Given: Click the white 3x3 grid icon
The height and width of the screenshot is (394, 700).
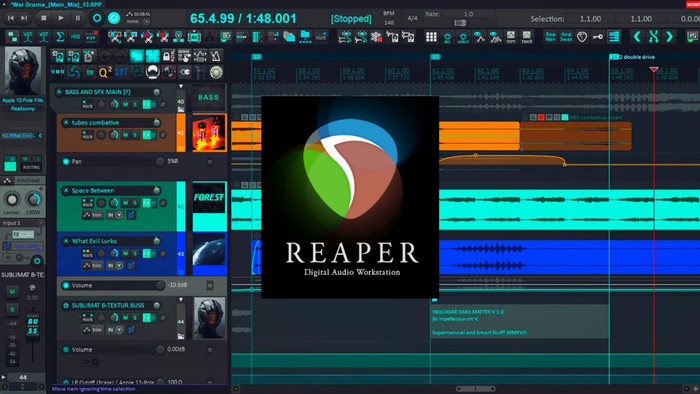Looking at the screenshot, I should click(x=431, y=37).
